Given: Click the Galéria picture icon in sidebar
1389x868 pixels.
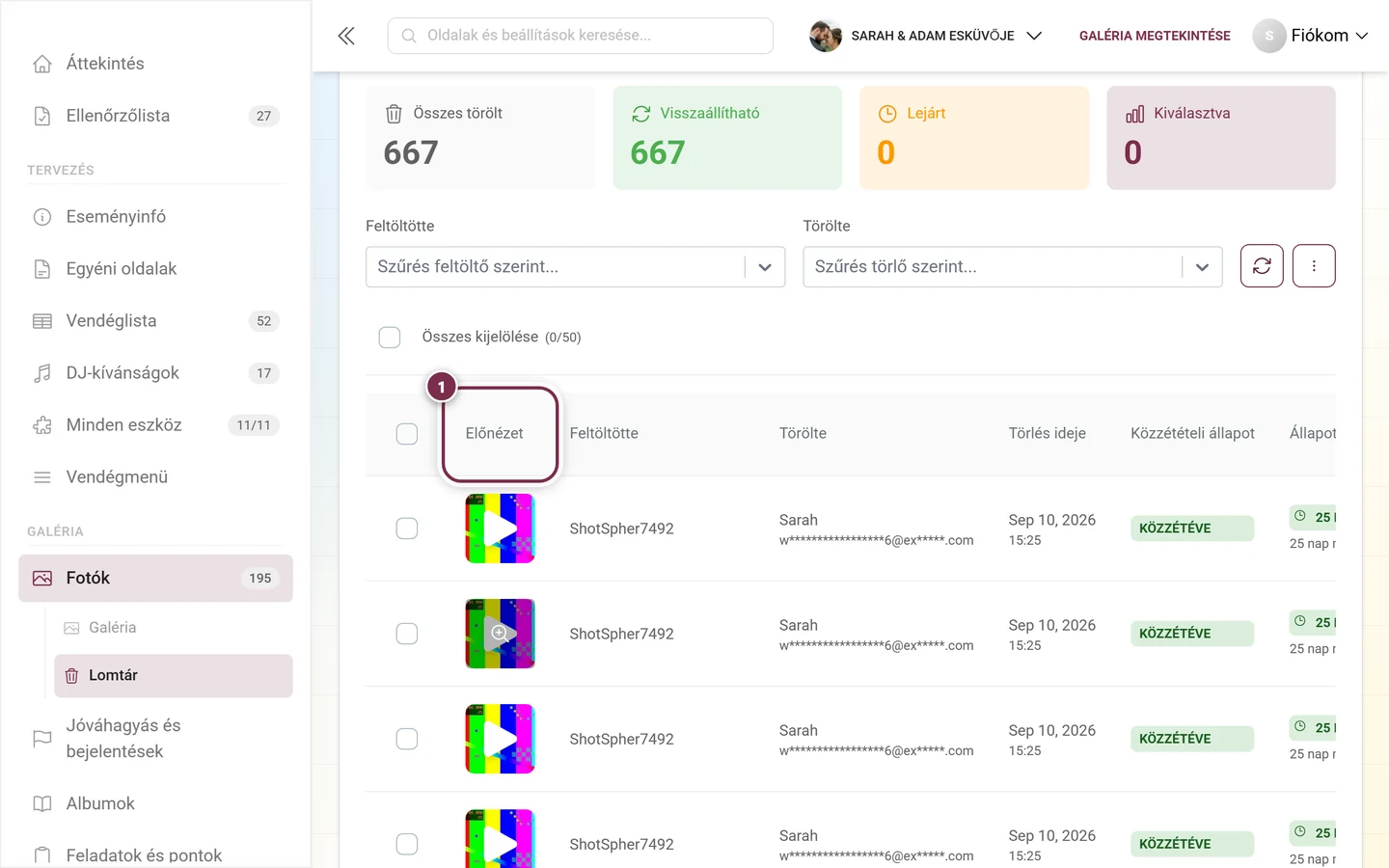Looking at the screenshot, I should tap(71, 628).
